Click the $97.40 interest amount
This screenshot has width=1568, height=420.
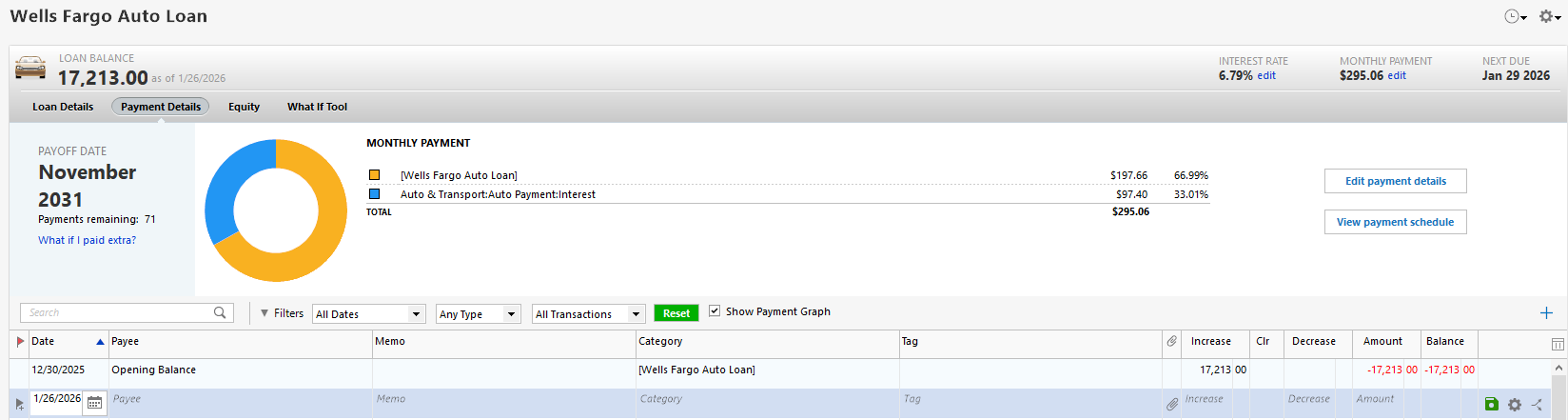(x=1131, y=194)
